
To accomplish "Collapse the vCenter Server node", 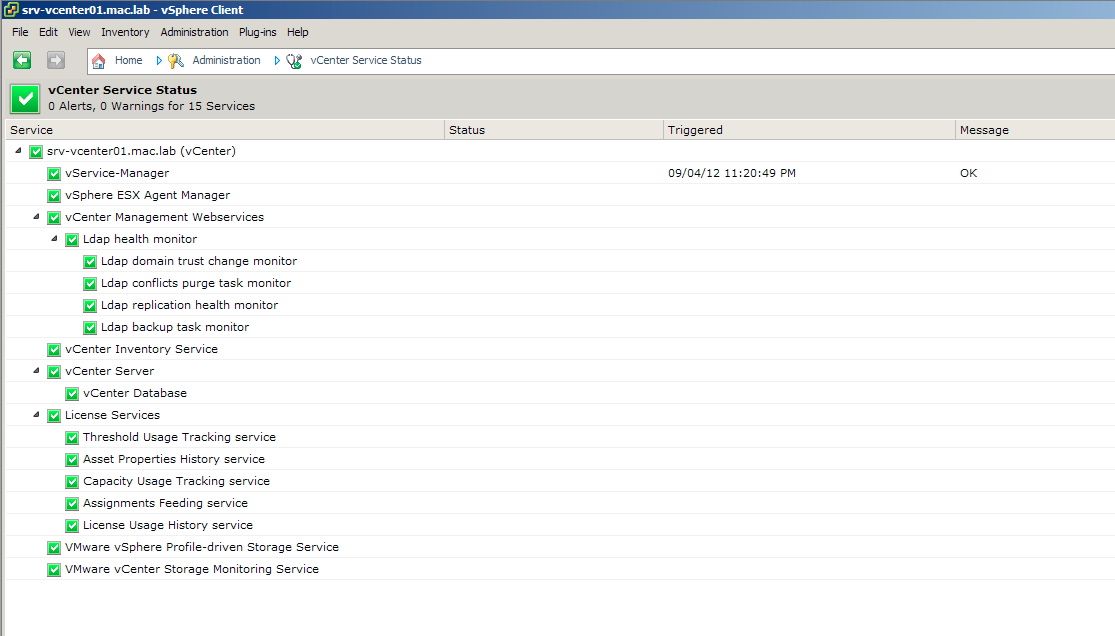I will click(x=36, y=371).
